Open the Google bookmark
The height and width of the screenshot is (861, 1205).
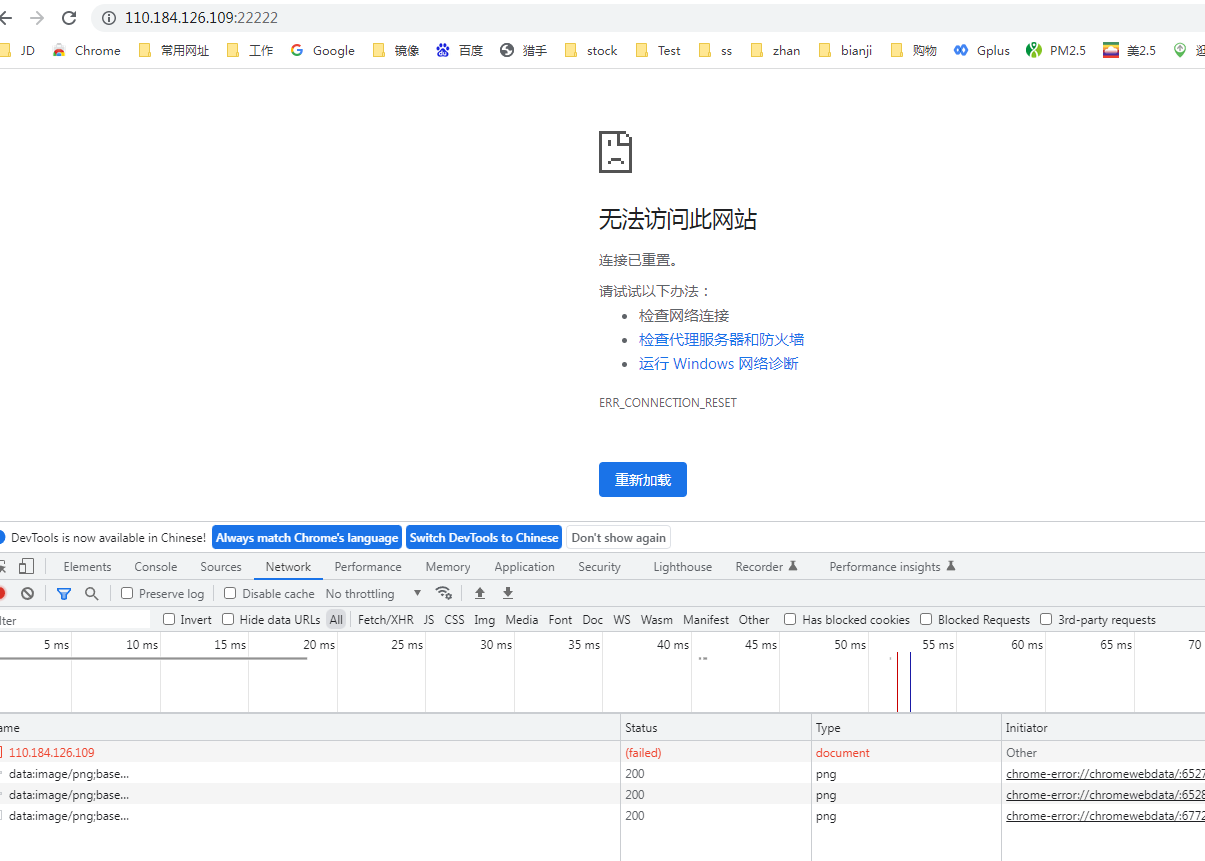pyautogui.click(x=323, y=50)
